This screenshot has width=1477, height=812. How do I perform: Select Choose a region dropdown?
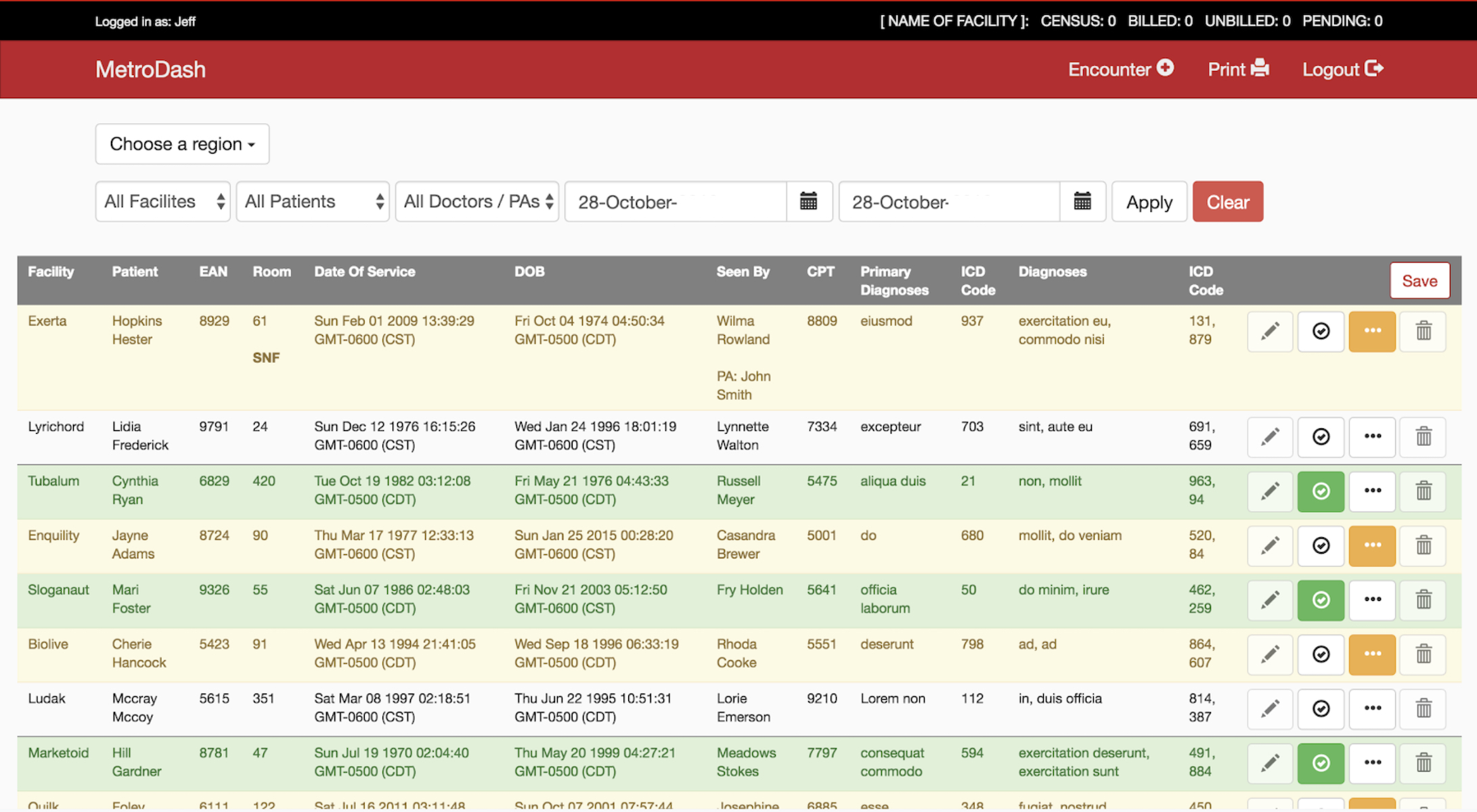183,143
